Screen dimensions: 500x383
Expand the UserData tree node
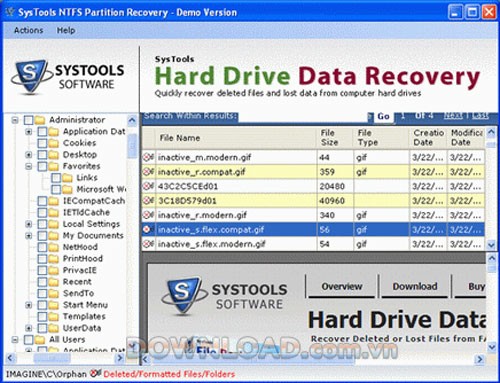click(29, 328)
